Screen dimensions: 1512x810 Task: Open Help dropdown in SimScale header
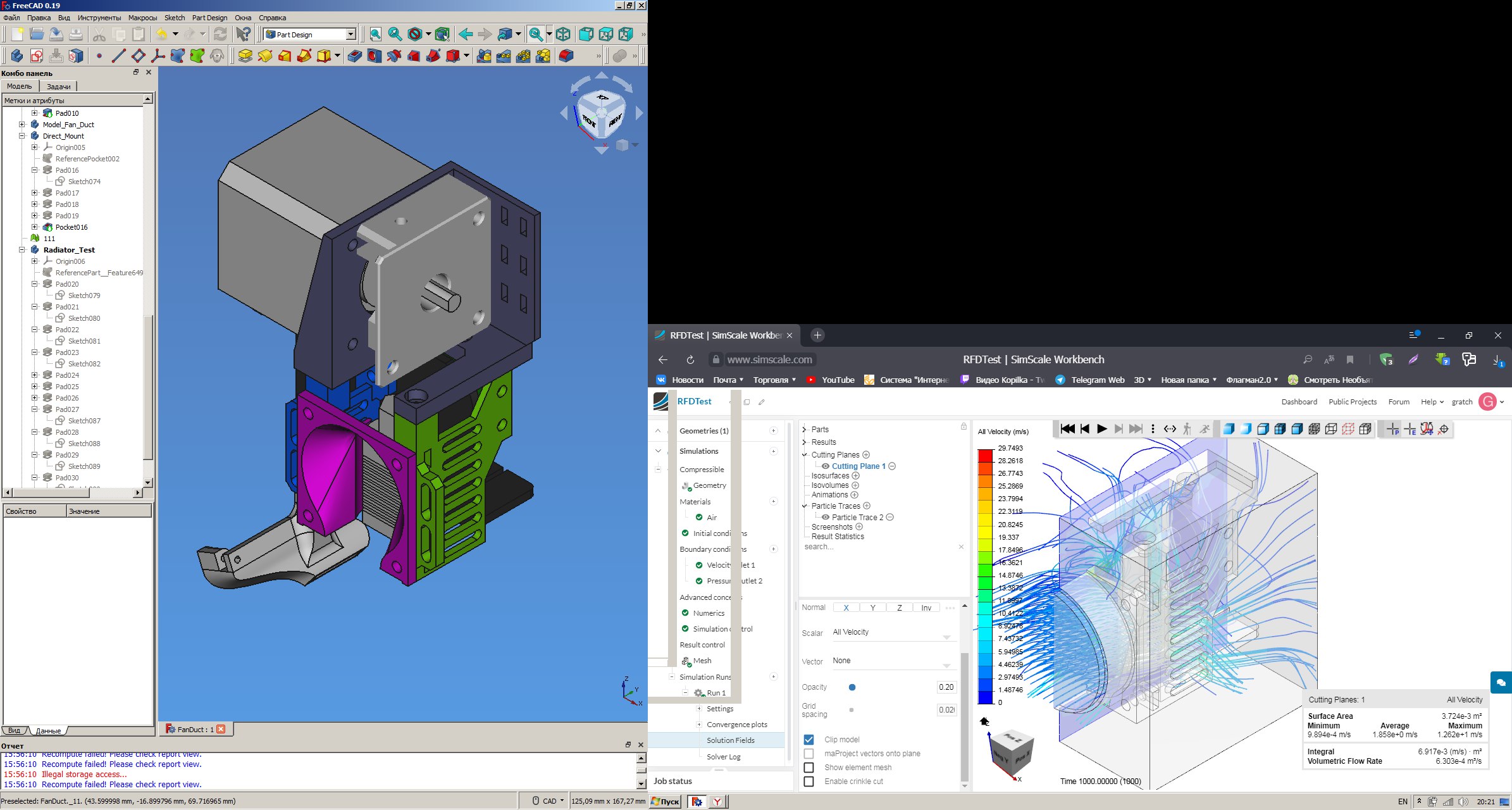click(1432, 402)
